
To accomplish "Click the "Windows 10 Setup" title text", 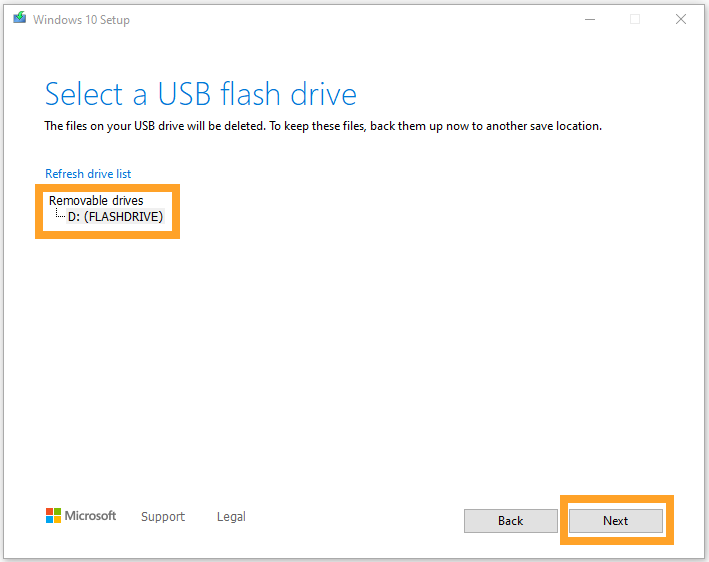I will click(x=81, y=19).
